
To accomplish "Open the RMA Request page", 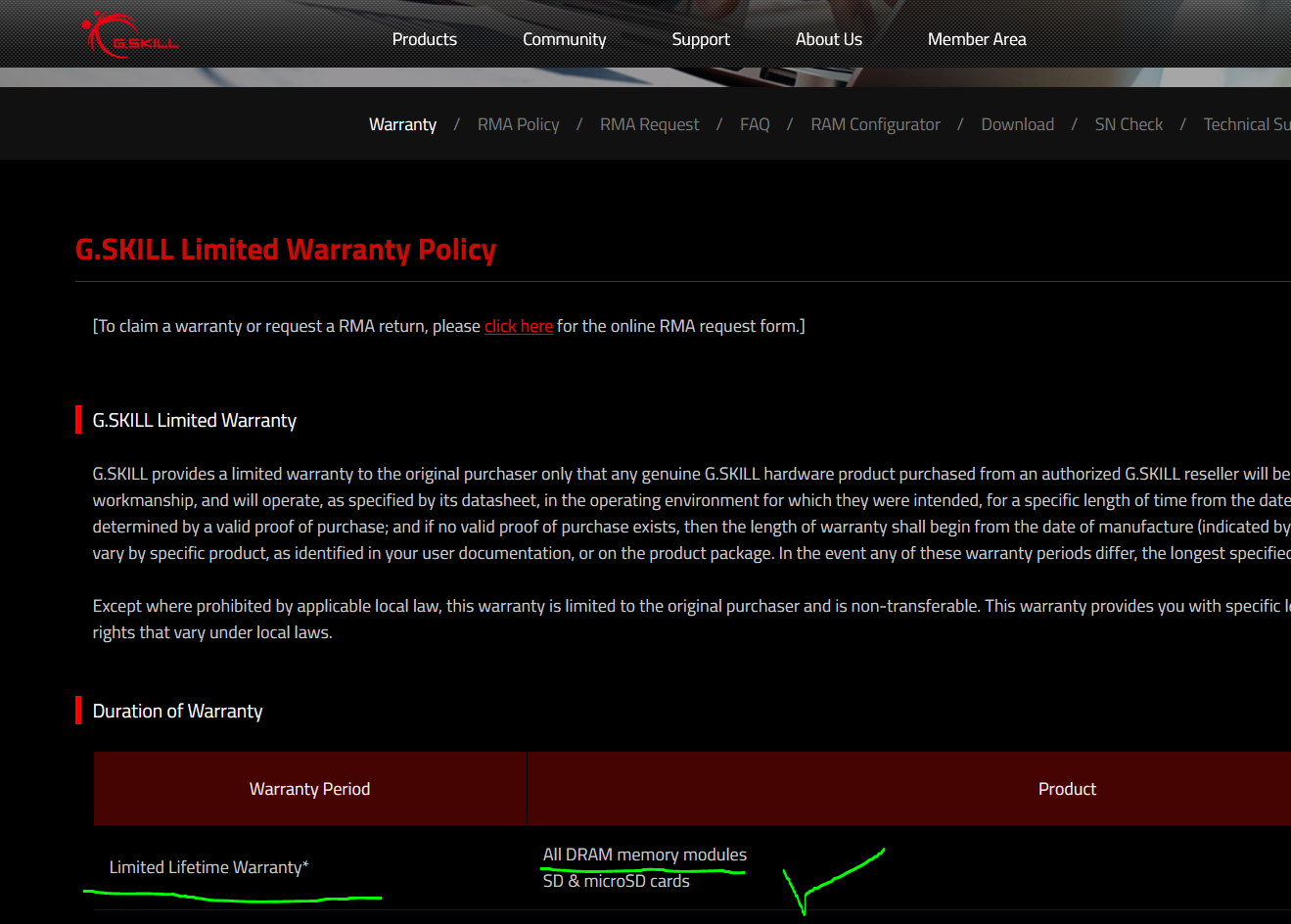I will coord(649,124).
